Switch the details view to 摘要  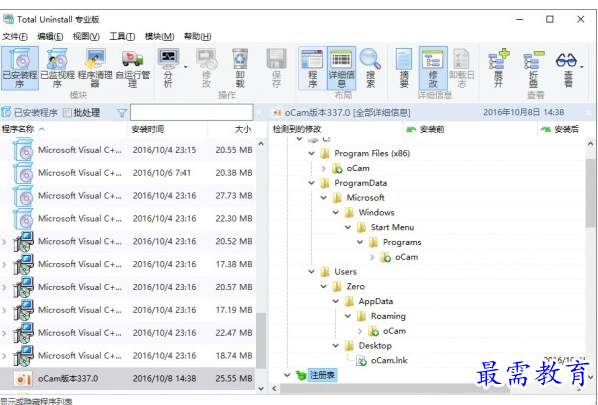[x=404, y=68]
